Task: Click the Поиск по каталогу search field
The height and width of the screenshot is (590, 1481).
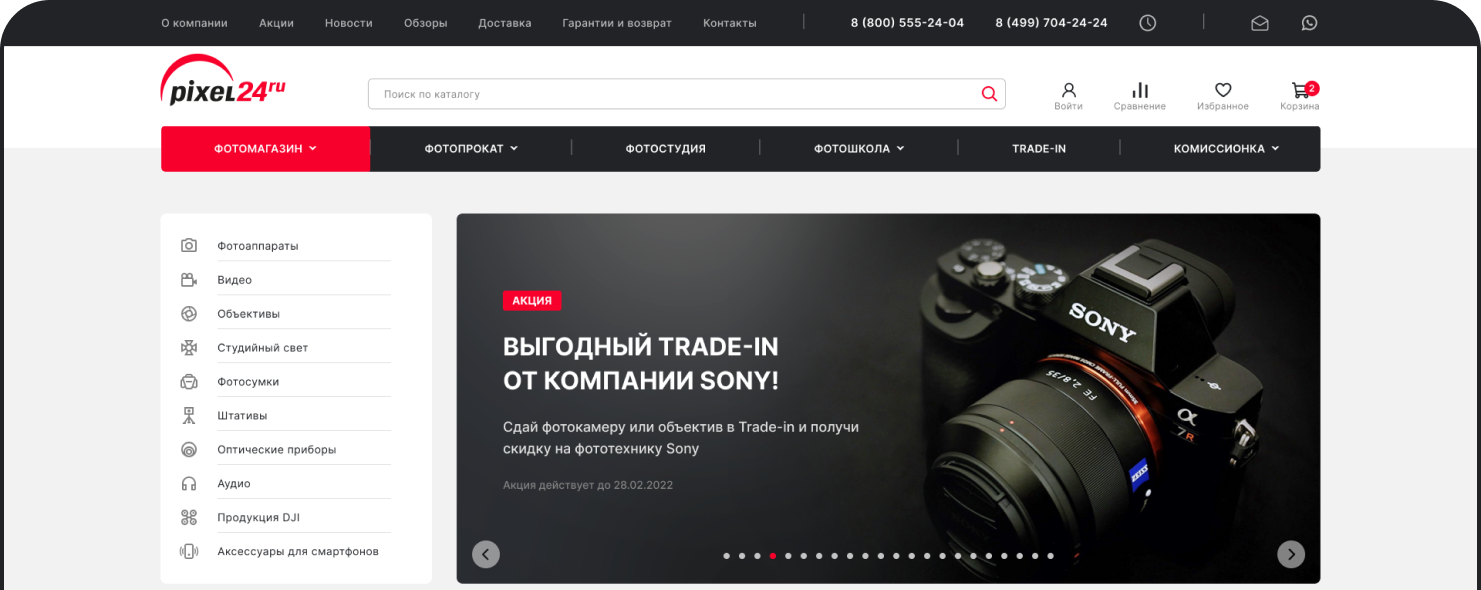Action: tap(687, 94)
